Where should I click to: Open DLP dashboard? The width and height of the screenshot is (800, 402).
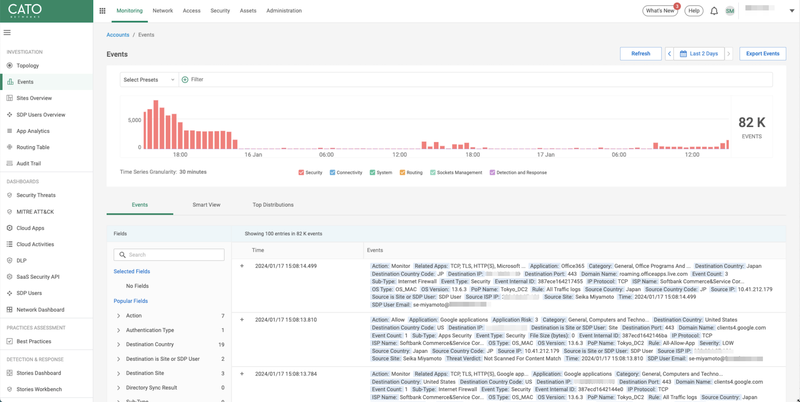point(21,261)
